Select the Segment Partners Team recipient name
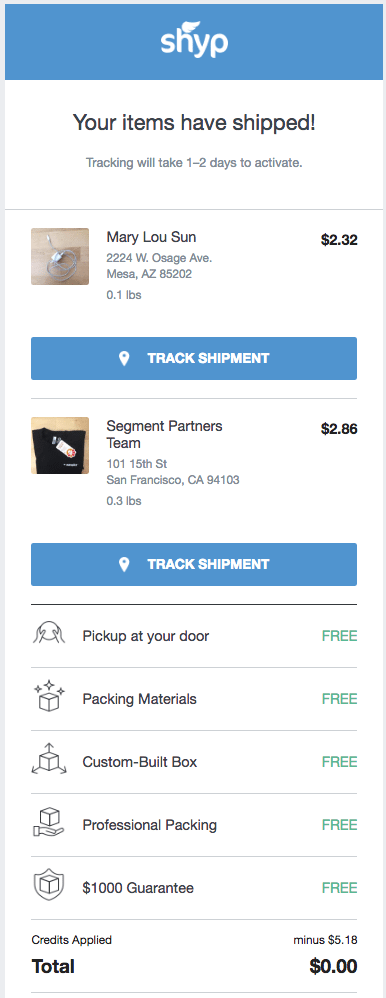This screenshot has height=998, width=386. [164, 435]
